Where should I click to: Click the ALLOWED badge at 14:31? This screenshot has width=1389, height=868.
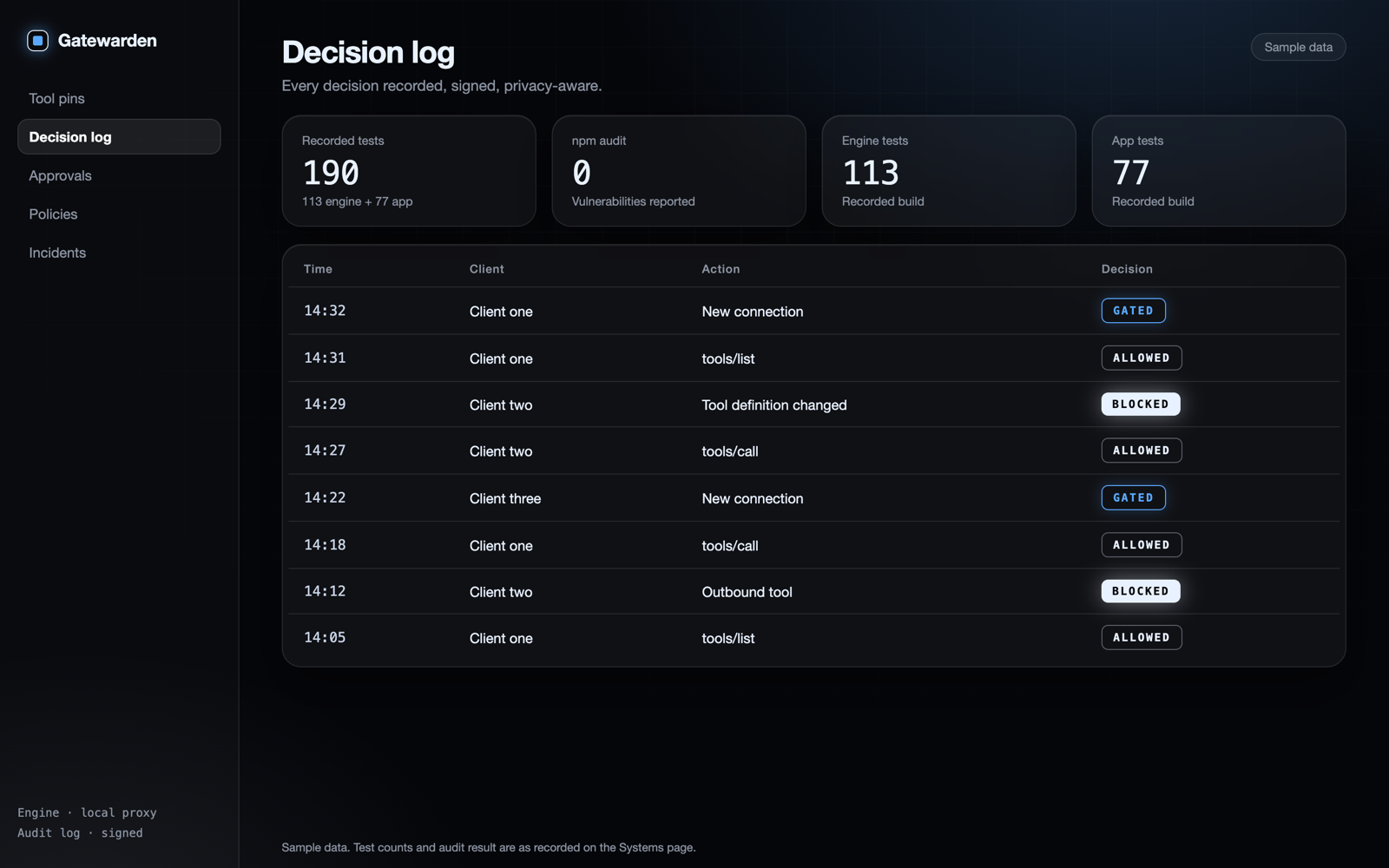1142,358
